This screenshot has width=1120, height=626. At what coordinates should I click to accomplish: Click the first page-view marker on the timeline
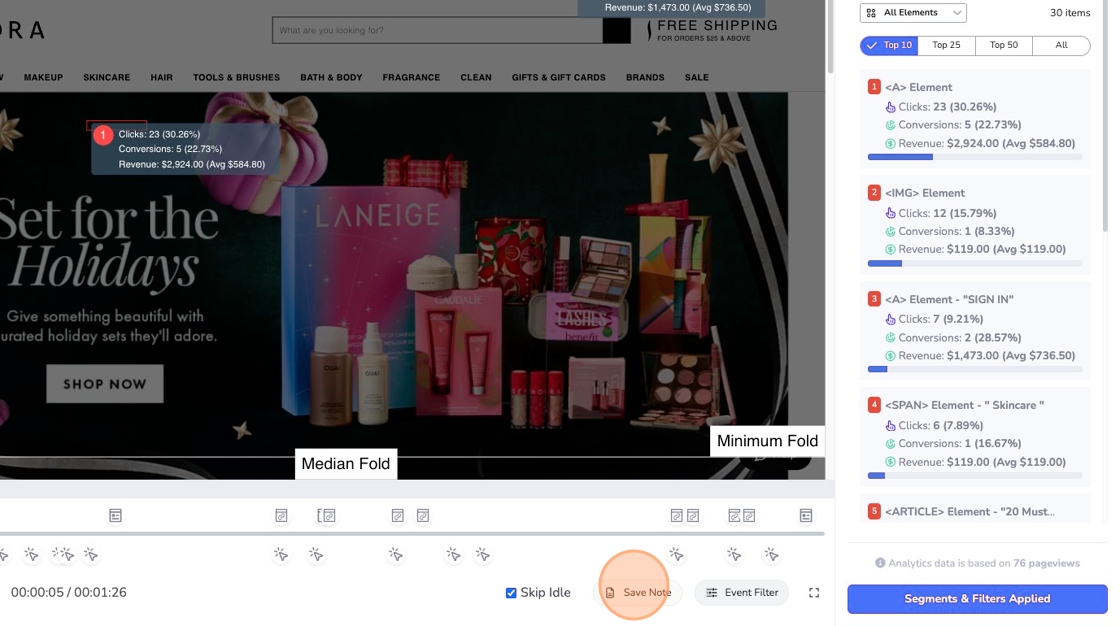pyautogui.click(x=115, y=515)
